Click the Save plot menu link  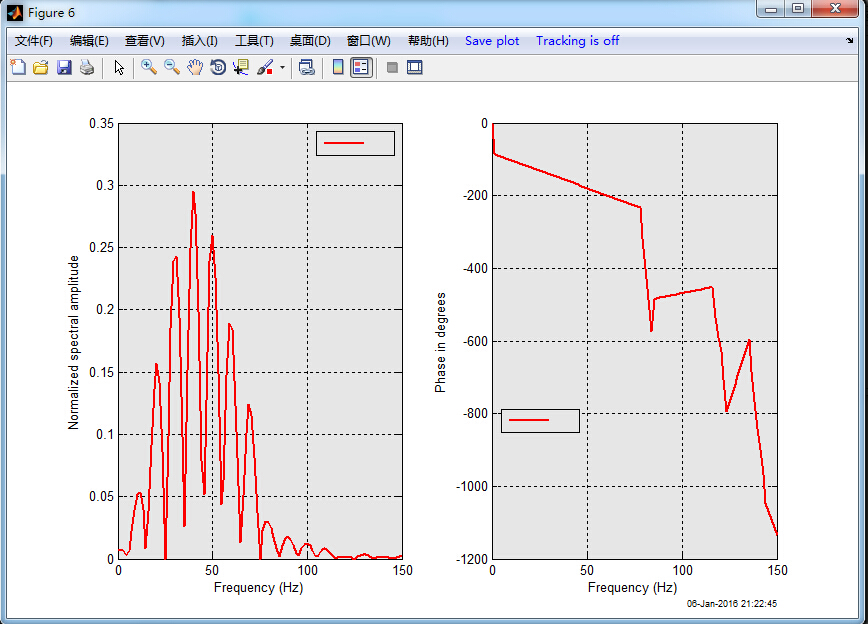(492, 41)
